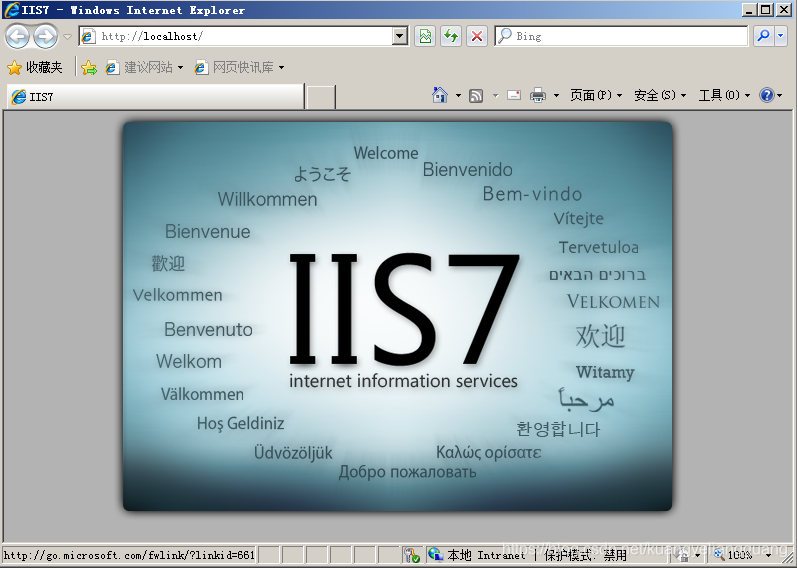The height and width of the screenshot is (568, 797).
Task: Select the IIS7 browser tab
Action: pyautogui.click(x=155, y=97)
